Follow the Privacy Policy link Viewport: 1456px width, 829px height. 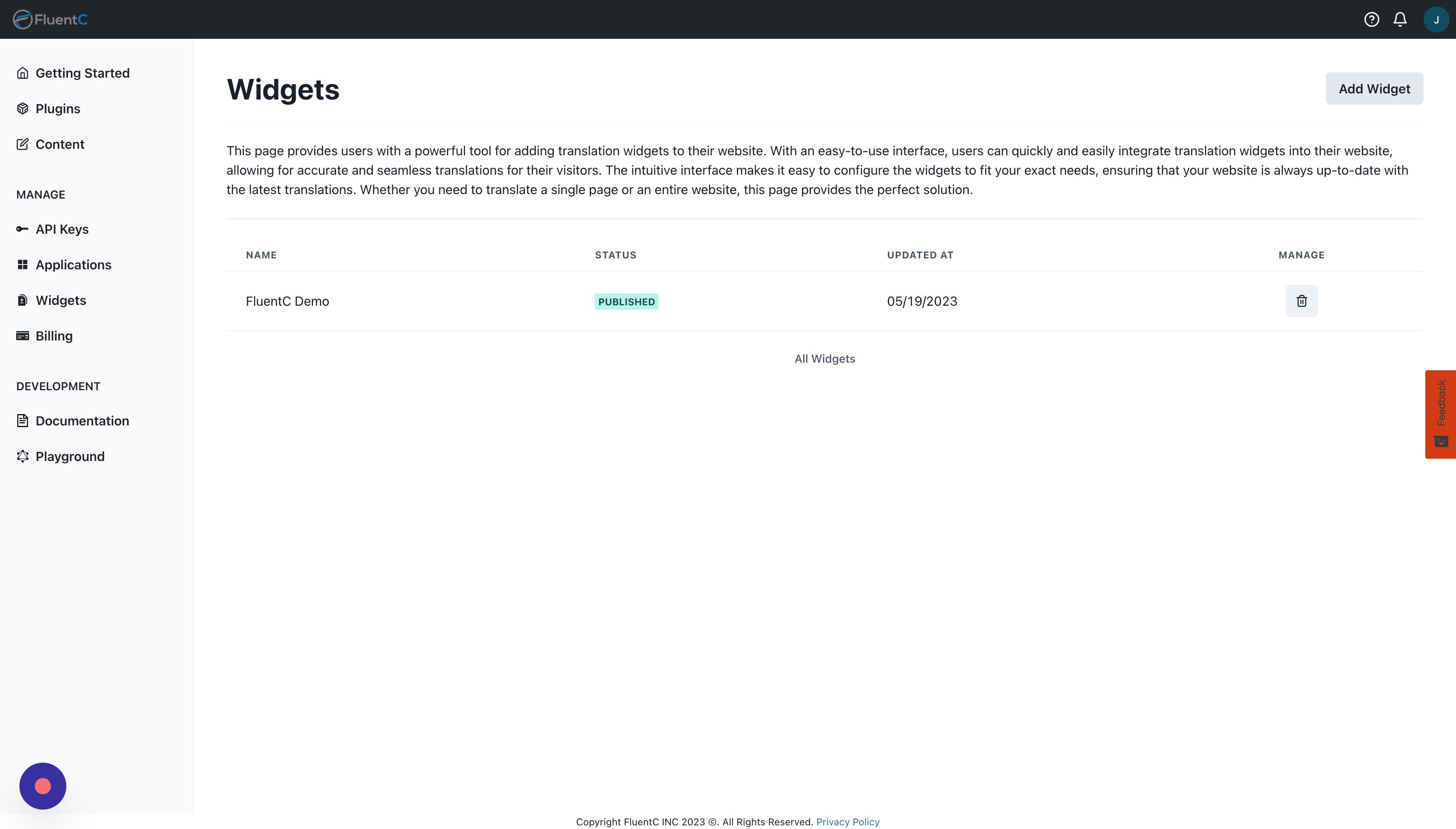coord(847,822)
